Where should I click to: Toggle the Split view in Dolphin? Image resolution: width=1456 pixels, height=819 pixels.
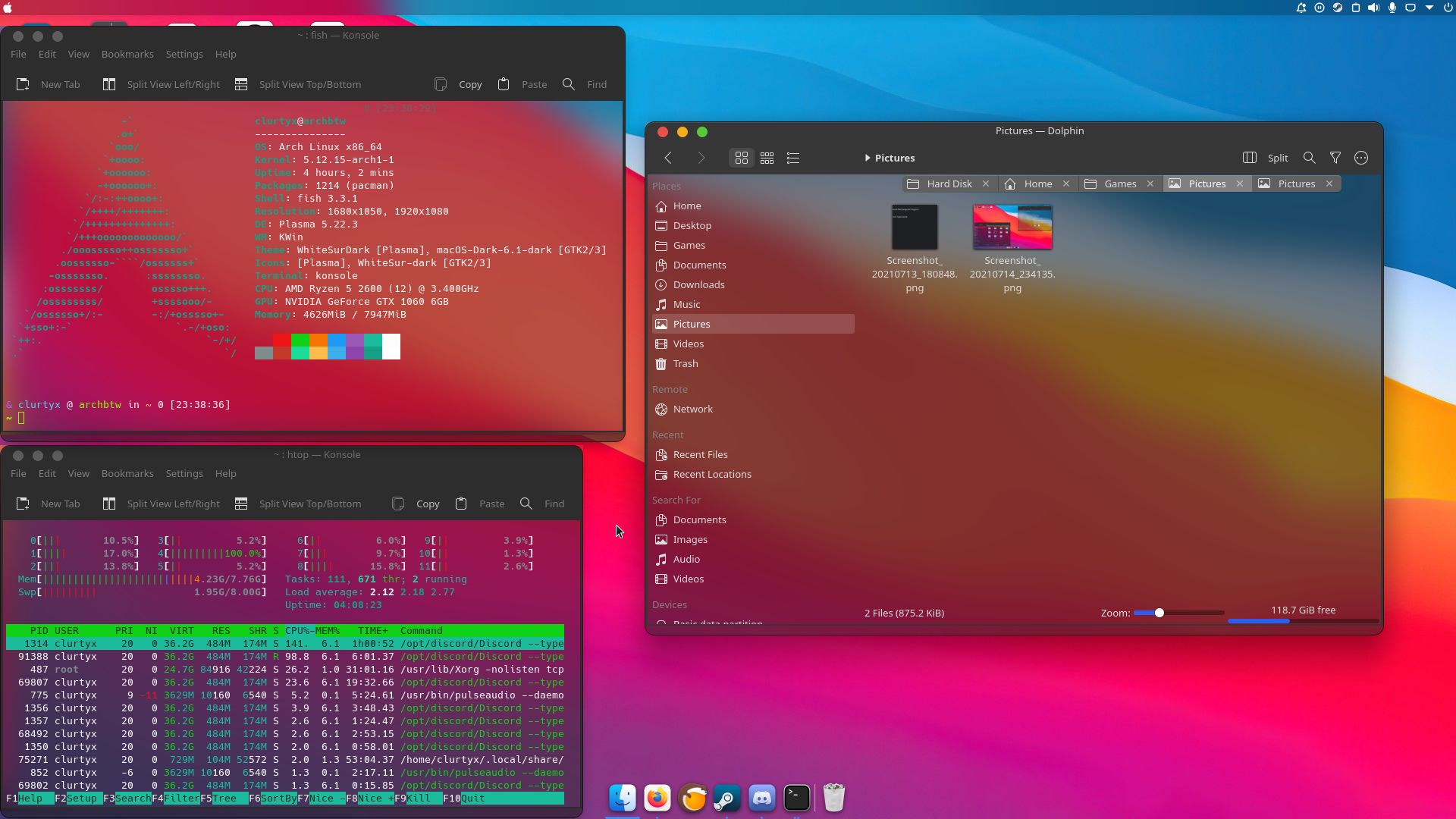tap(1267, 158)
